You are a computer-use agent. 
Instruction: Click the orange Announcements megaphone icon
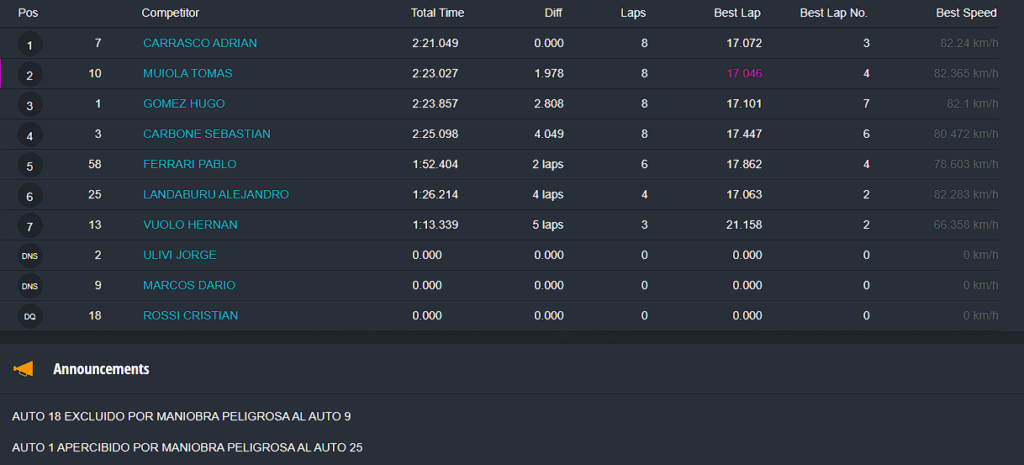(x=23, y=369)
